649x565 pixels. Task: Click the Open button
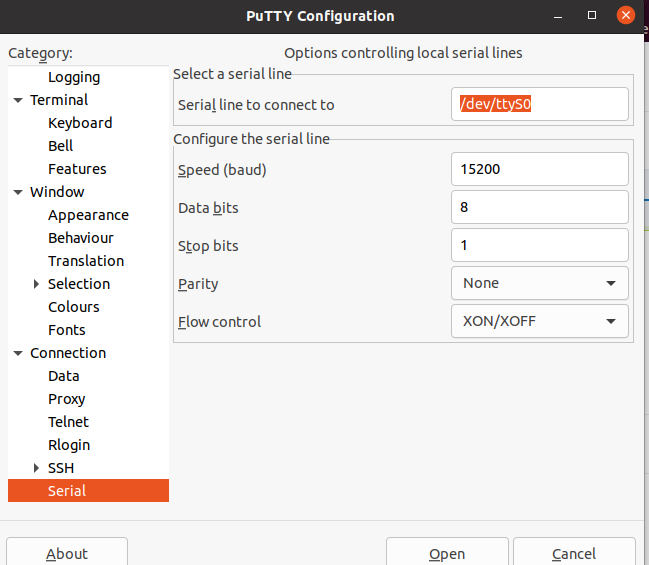coord(447,552)
